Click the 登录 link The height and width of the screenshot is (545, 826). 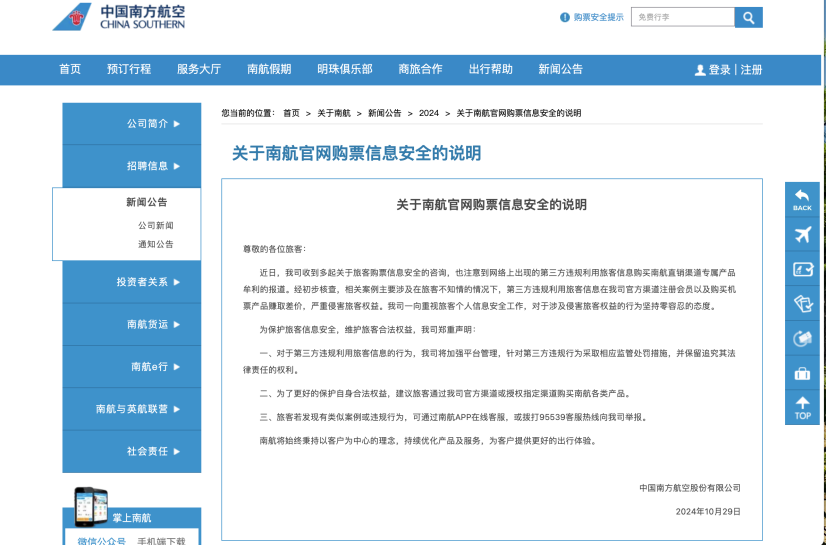pos(720,70)
